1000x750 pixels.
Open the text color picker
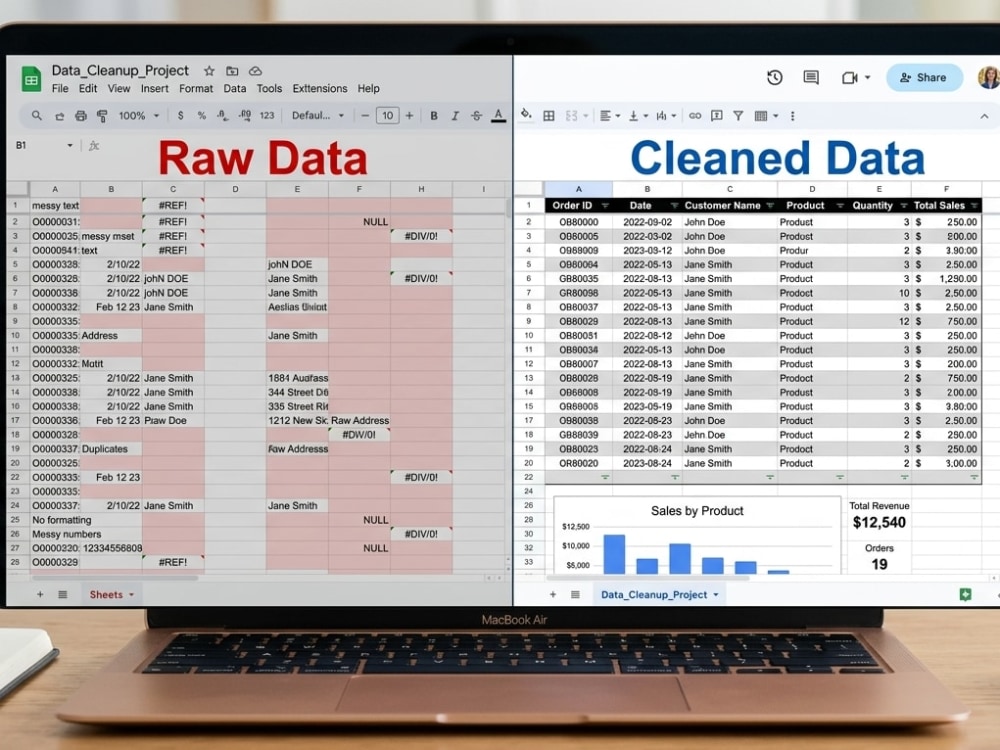click(x=498, y=115)
